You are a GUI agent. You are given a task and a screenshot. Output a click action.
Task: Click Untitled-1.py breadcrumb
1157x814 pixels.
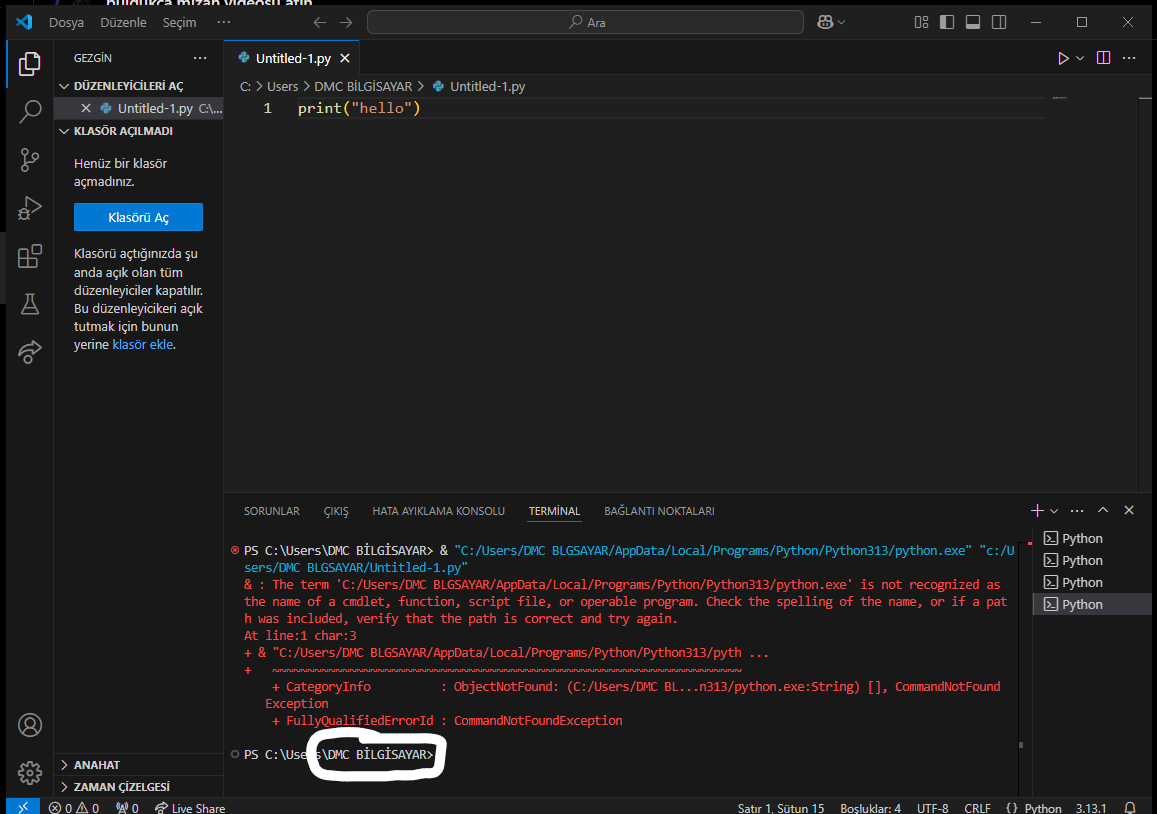tap(487, 86)
